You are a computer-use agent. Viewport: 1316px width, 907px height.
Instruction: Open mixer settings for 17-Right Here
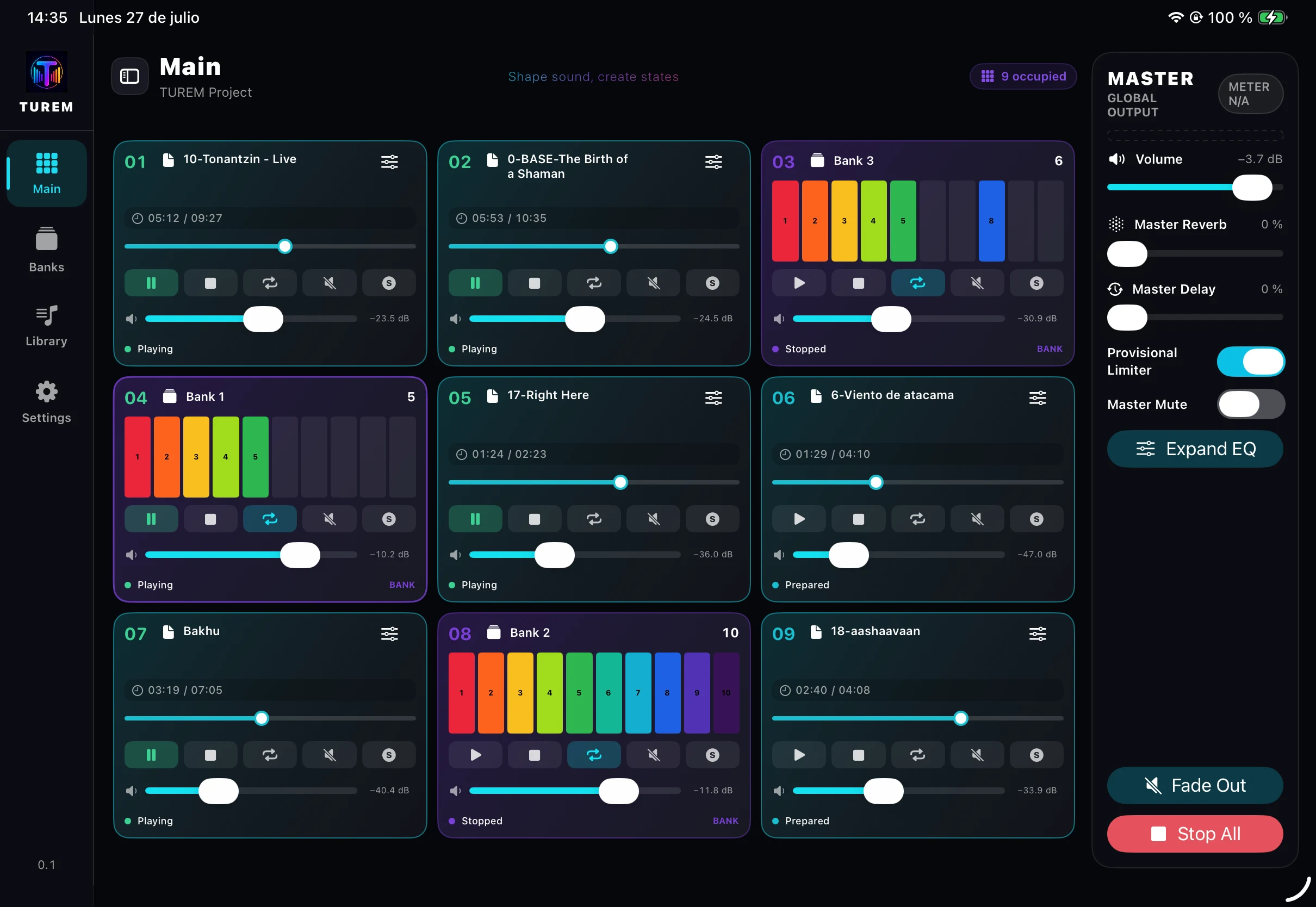tap(713, 398)
